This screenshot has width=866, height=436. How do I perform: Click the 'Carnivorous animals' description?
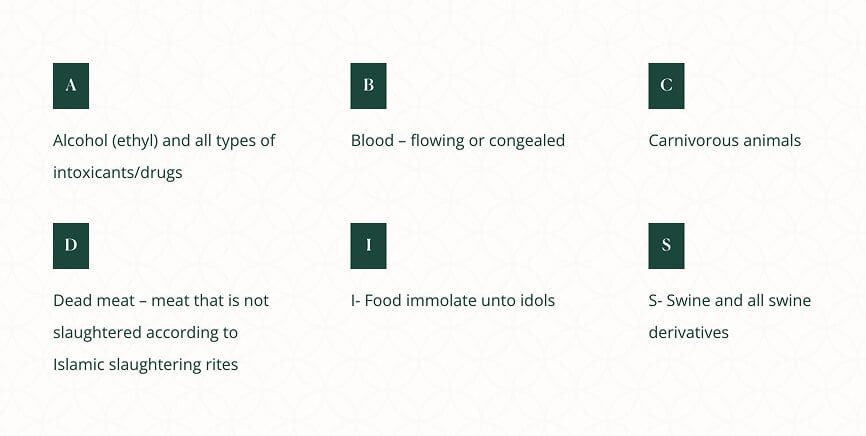coord(724,141)
